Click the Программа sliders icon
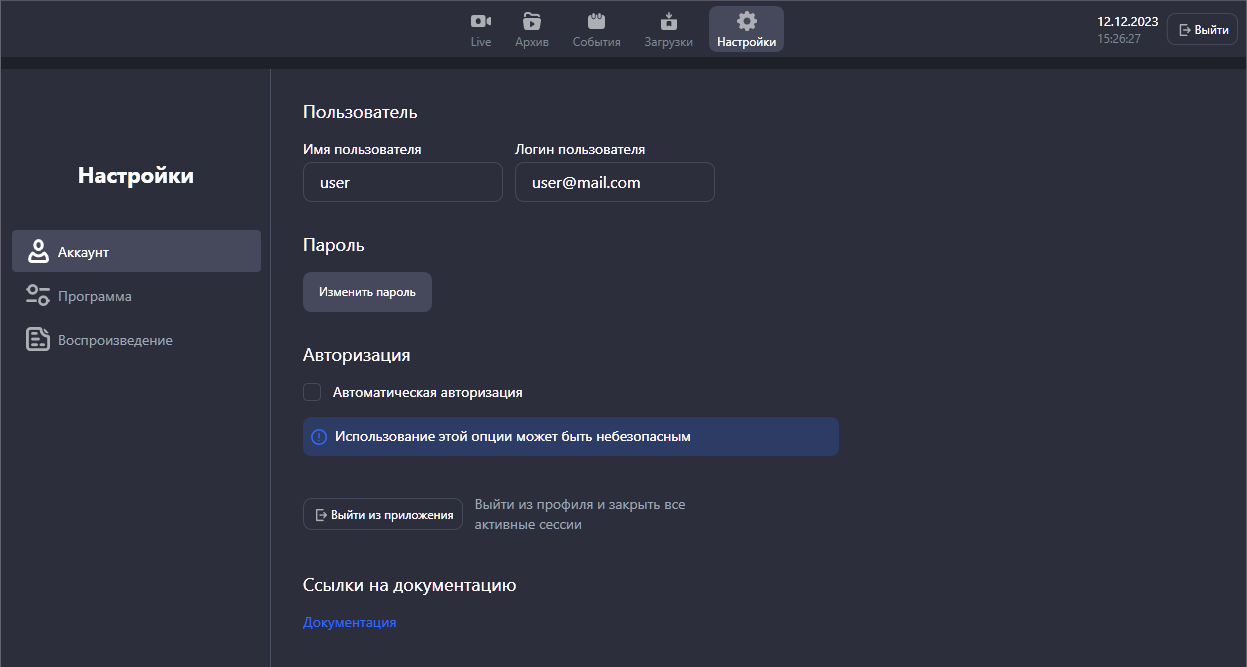The image size is (1247, 667). 38,295
